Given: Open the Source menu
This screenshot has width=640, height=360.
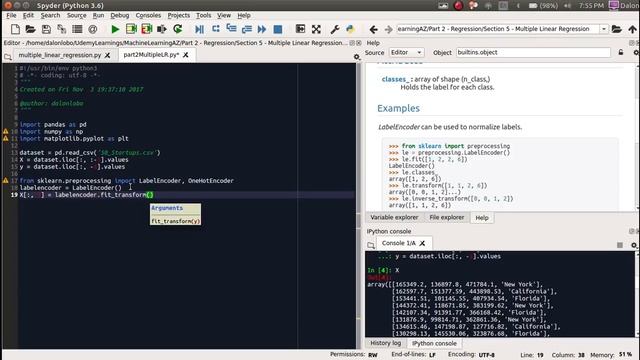Looking at the screenshot, I should (x=76, y=16).
